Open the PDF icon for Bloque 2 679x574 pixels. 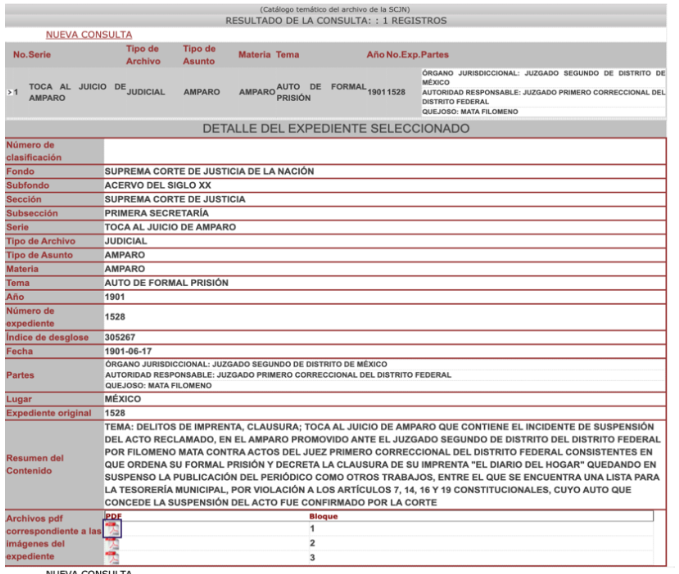(112, 544)
